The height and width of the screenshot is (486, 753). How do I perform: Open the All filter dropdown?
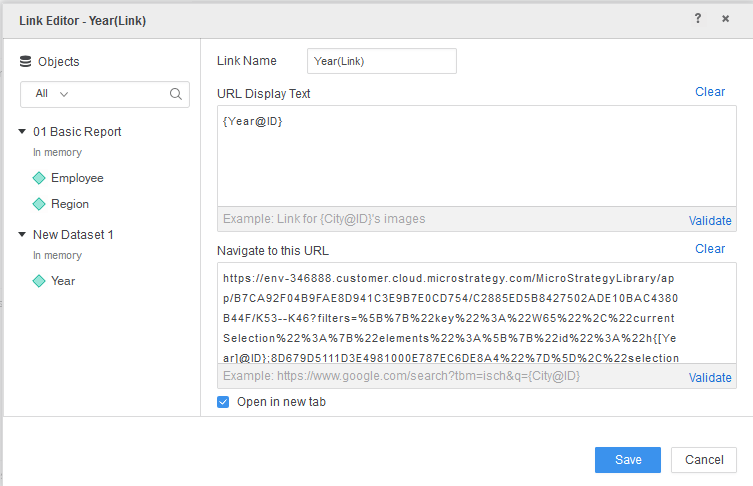pos(51,94)
